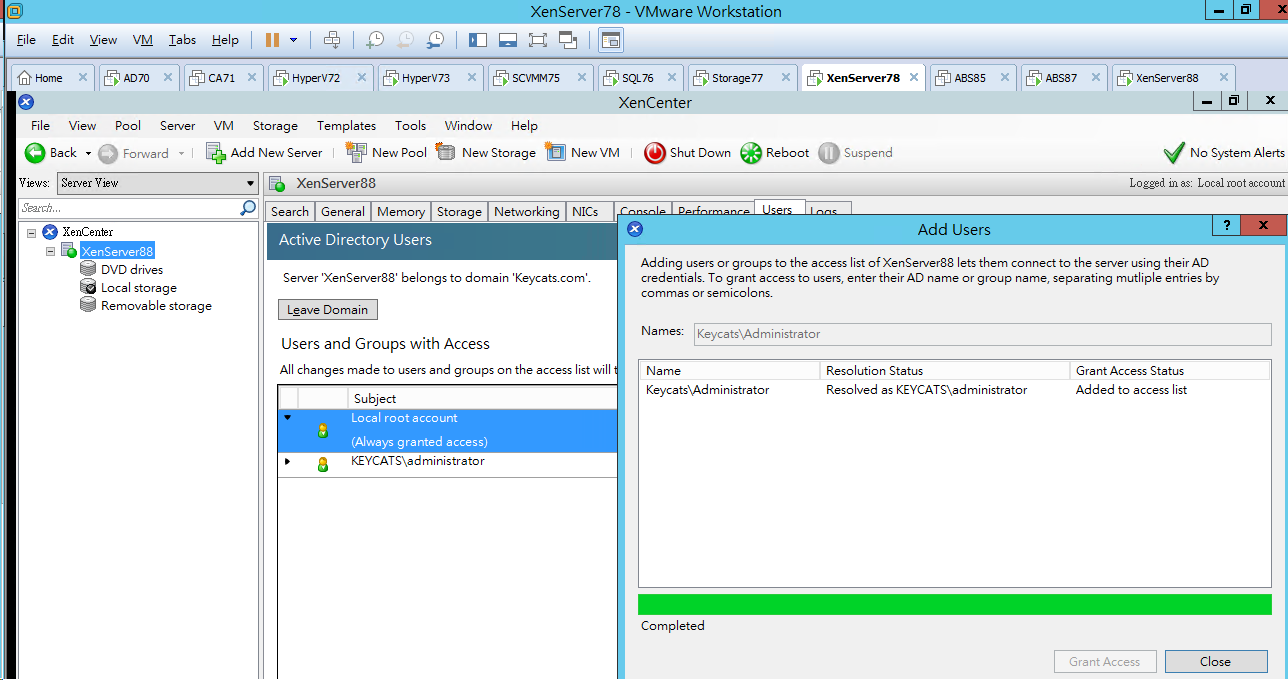Click the Leave Domain button

pos(328,310)
